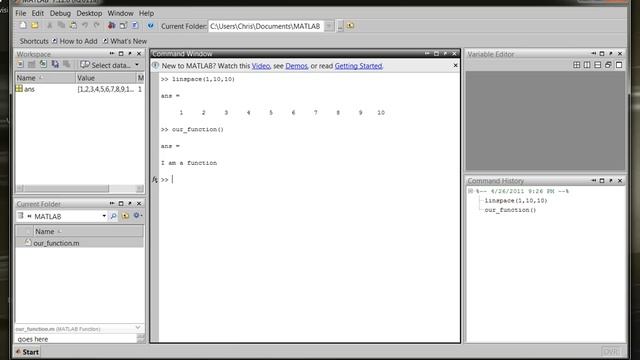This screenshot has height=360, width=640.
Task: Split Variable Editor top/bottom
Action: point(598,65)
